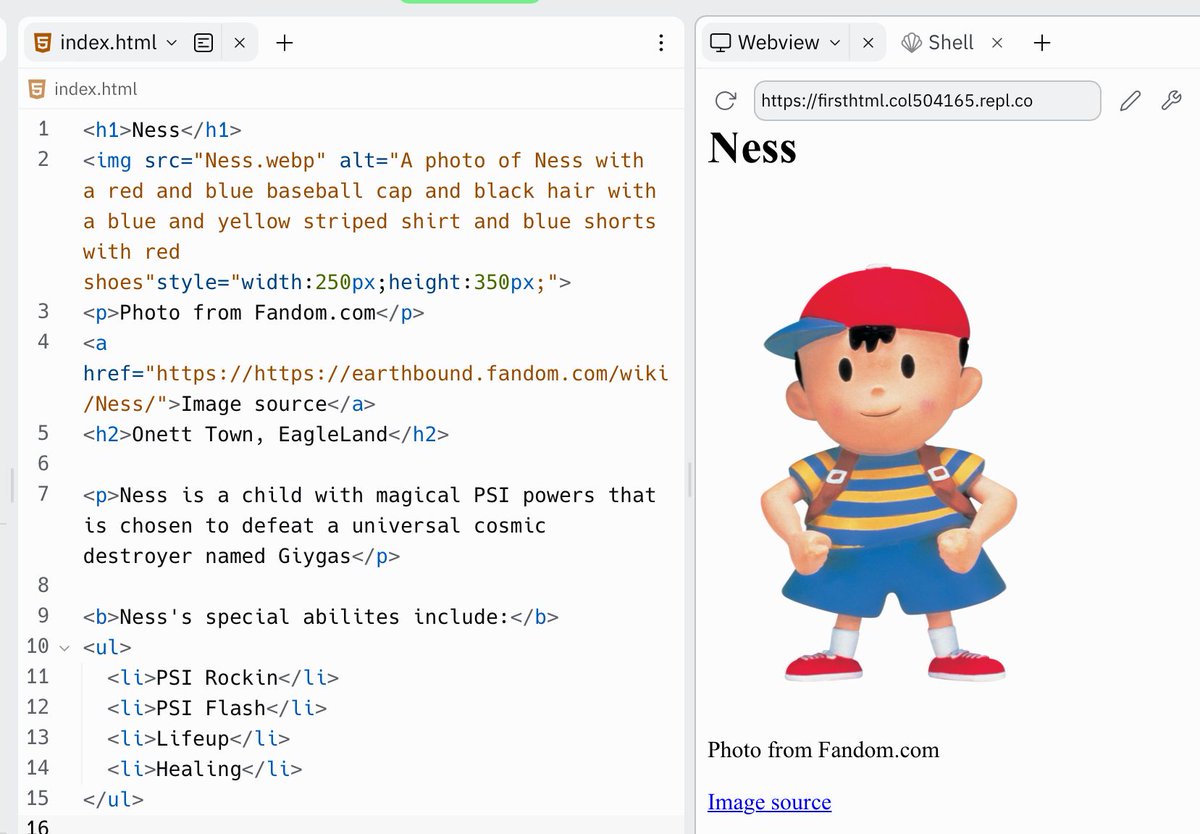This screenshot has height=834, width=1200.
Task: Click the HTML5 icon in index.html tab
Action: (x=42, y=43)
